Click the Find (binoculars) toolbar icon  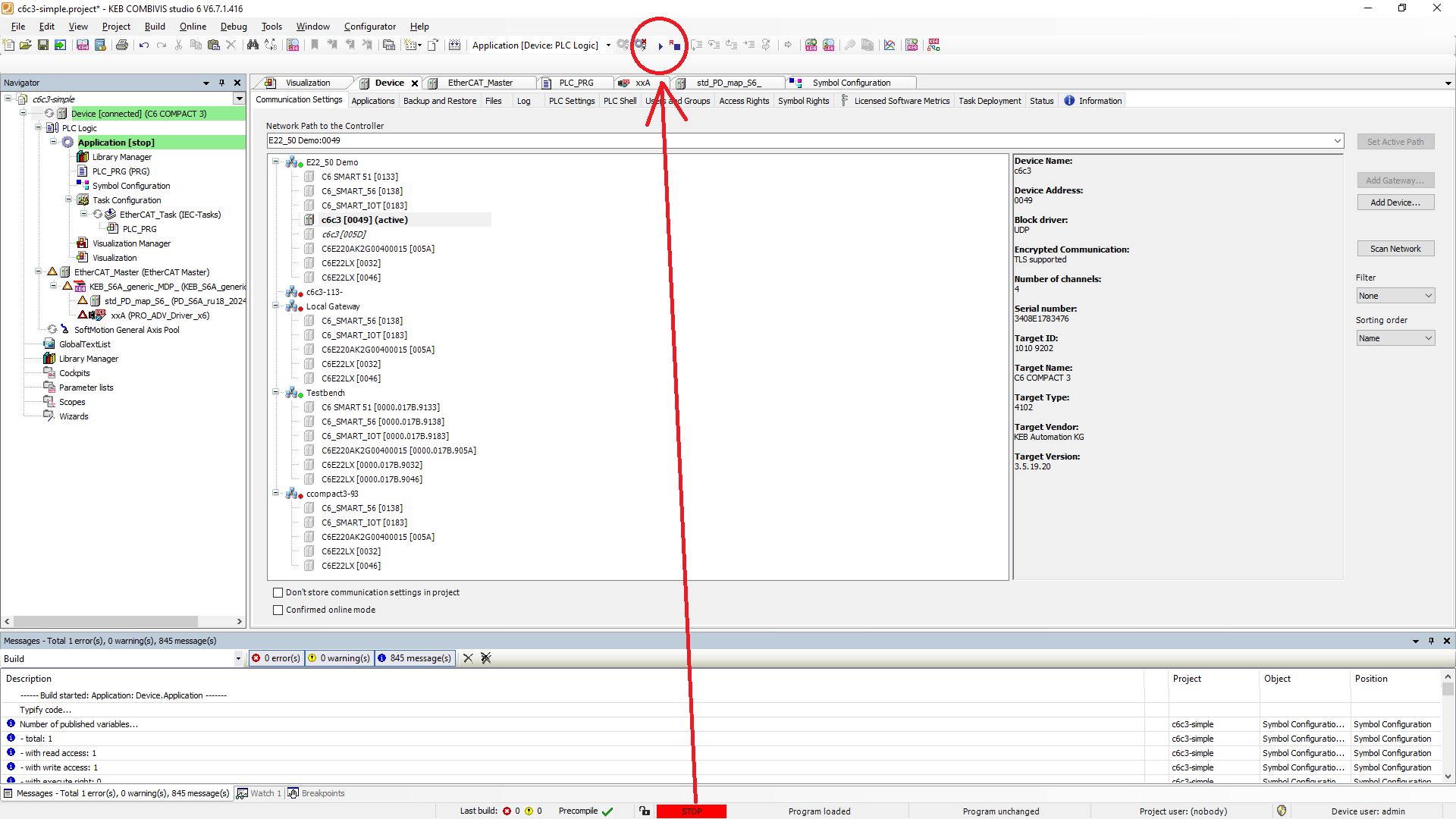click(253, 45)
